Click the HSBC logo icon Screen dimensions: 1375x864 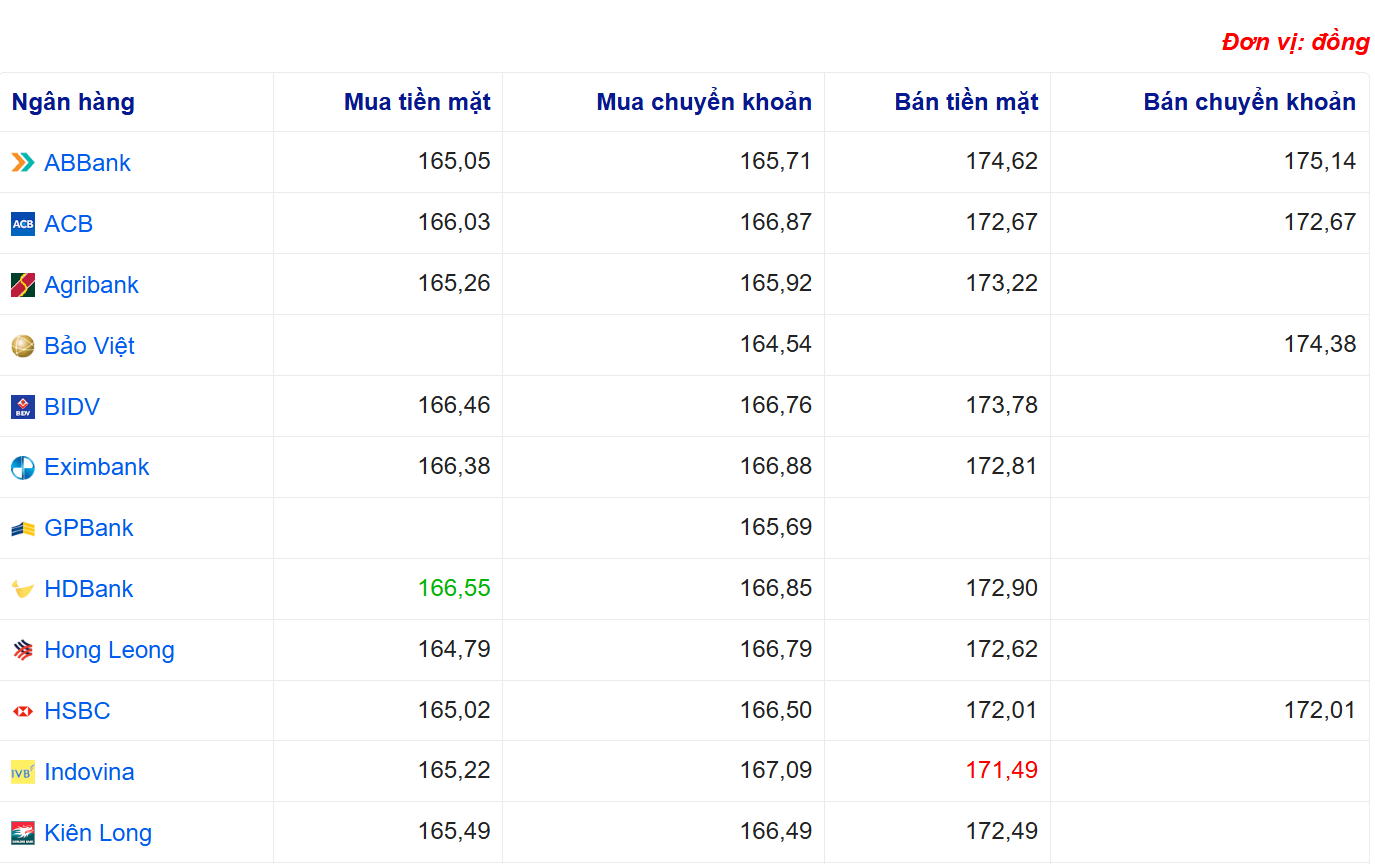tap(23, 711)
